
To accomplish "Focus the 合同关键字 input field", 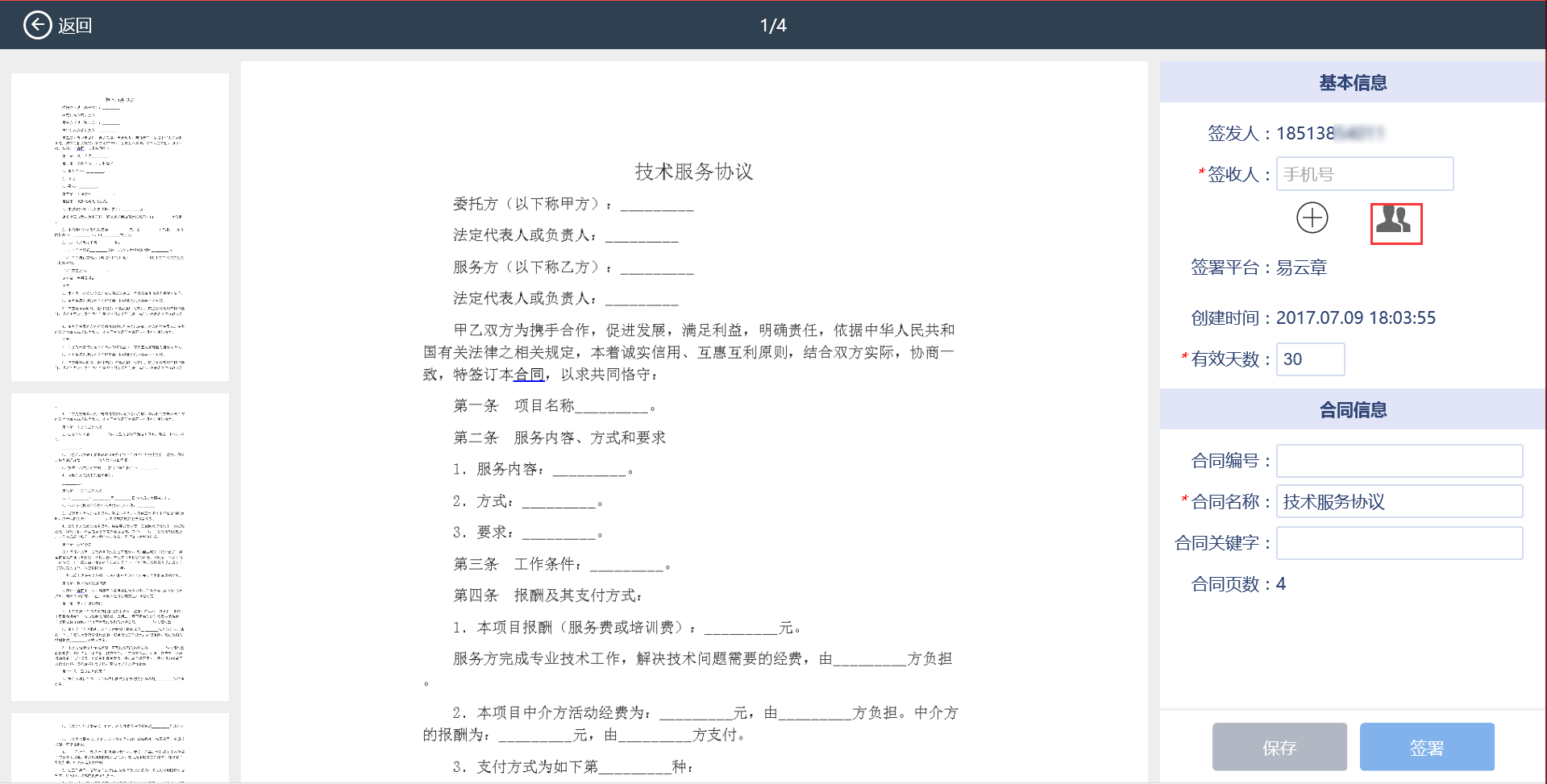I will (x=1399, y=543).
